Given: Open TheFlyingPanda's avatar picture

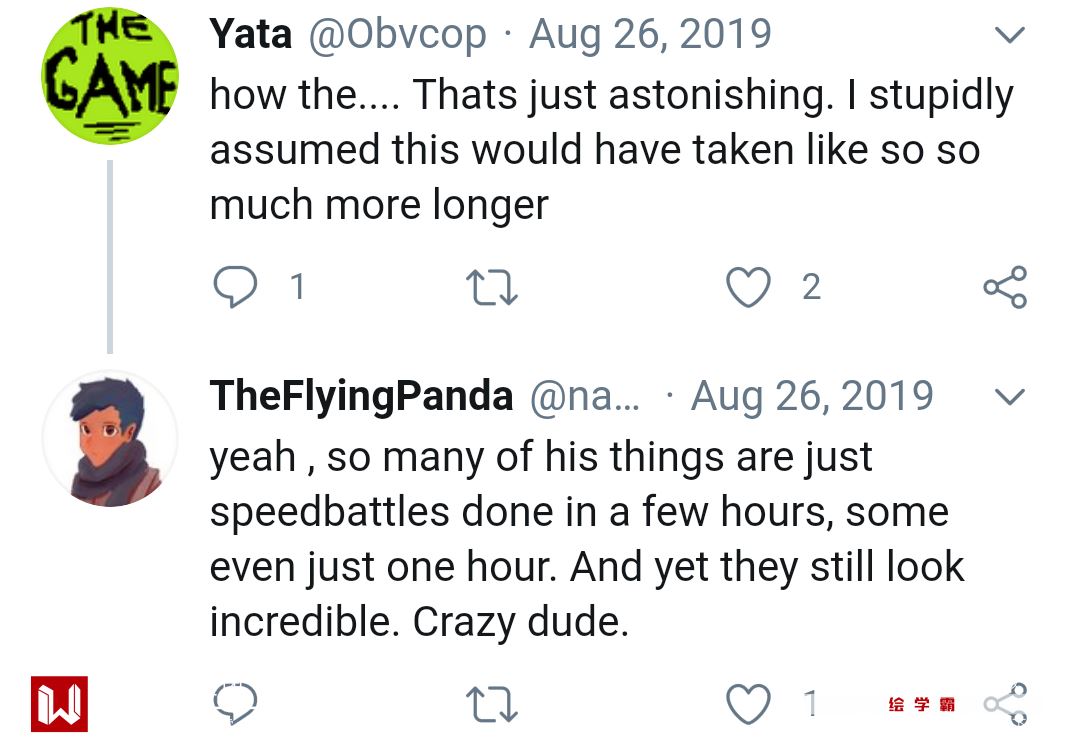Looking at the screenshot, I should (x=109, y=438).
